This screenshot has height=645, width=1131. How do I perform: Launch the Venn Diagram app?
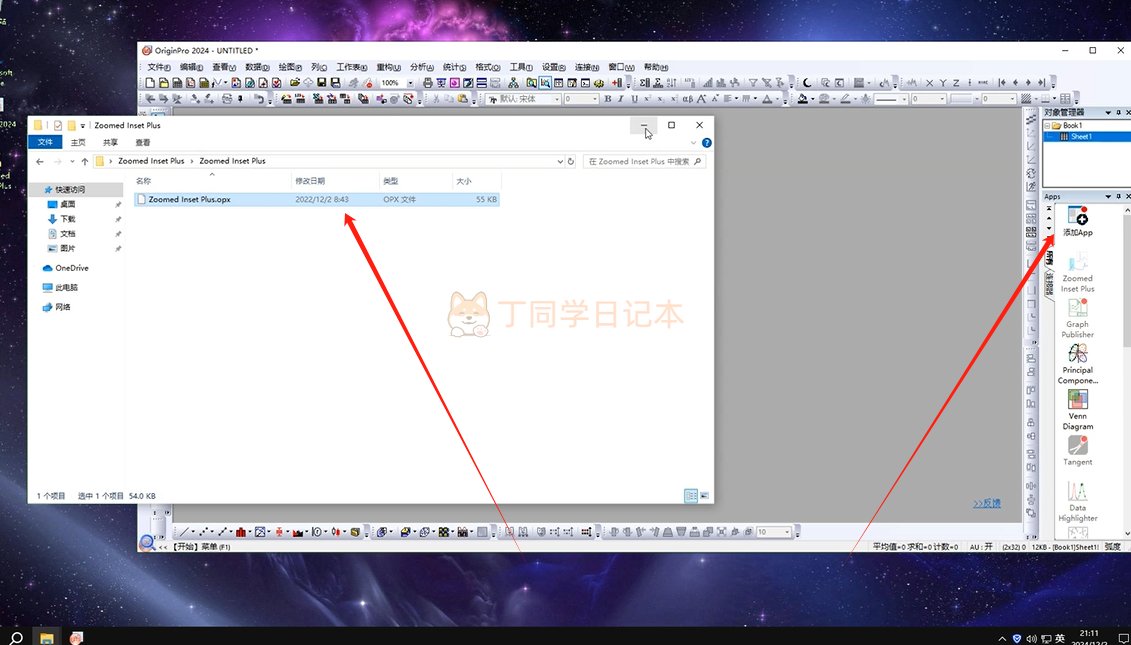tap(1078, 410)
